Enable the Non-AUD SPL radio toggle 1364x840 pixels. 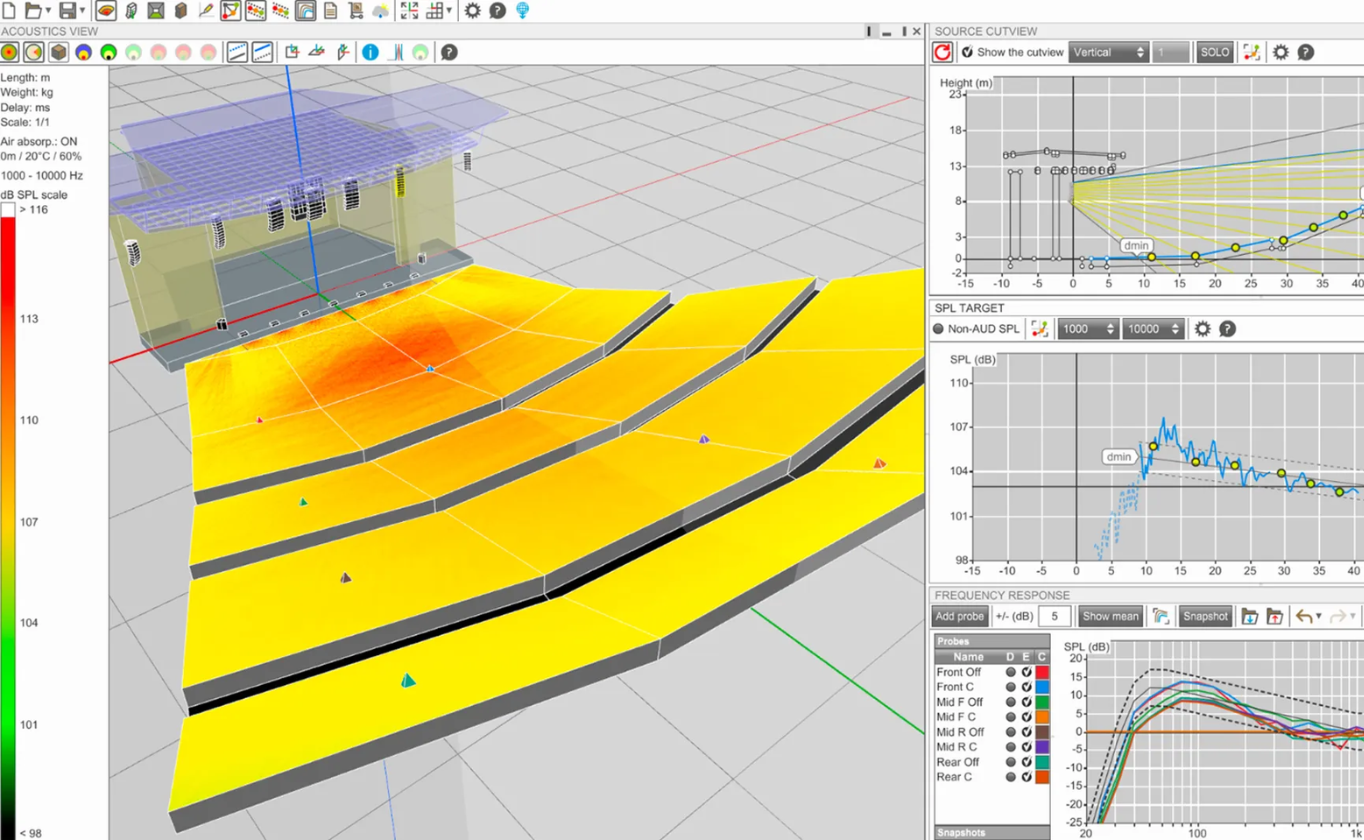point(938,329)
